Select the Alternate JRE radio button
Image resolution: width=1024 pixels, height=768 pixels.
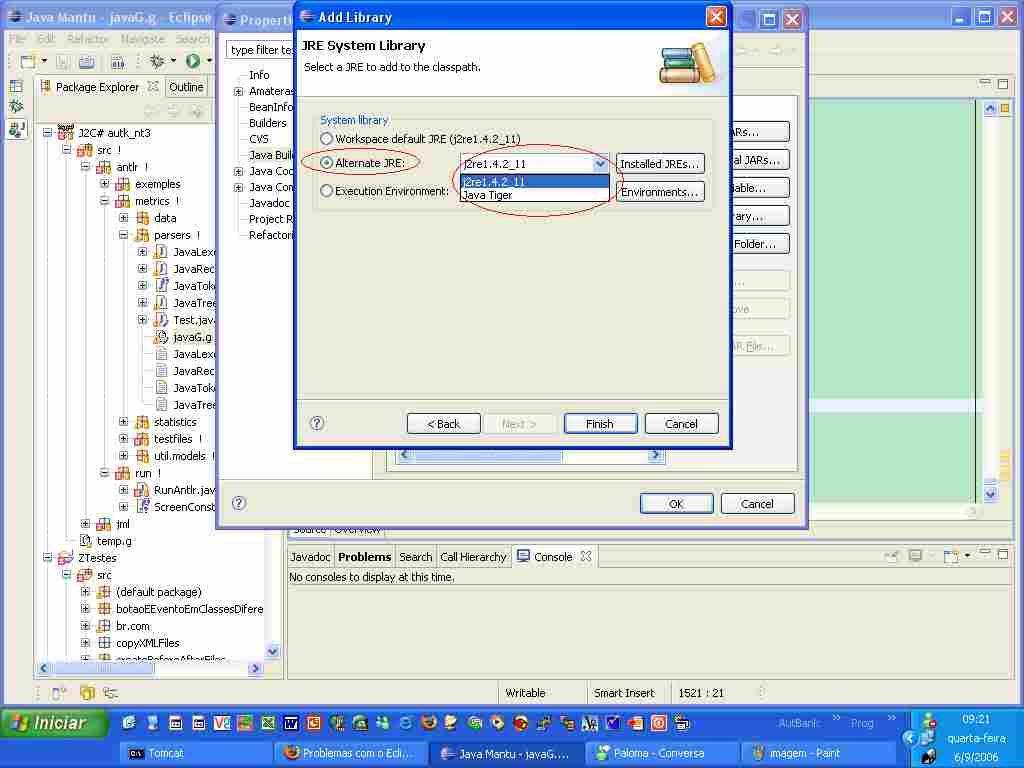click(326, 163)
